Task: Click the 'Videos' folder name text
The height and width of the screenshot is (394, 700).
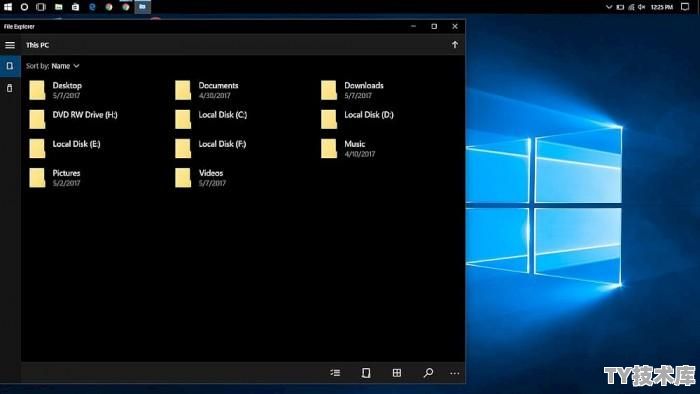Action: [x=211, y=173]
